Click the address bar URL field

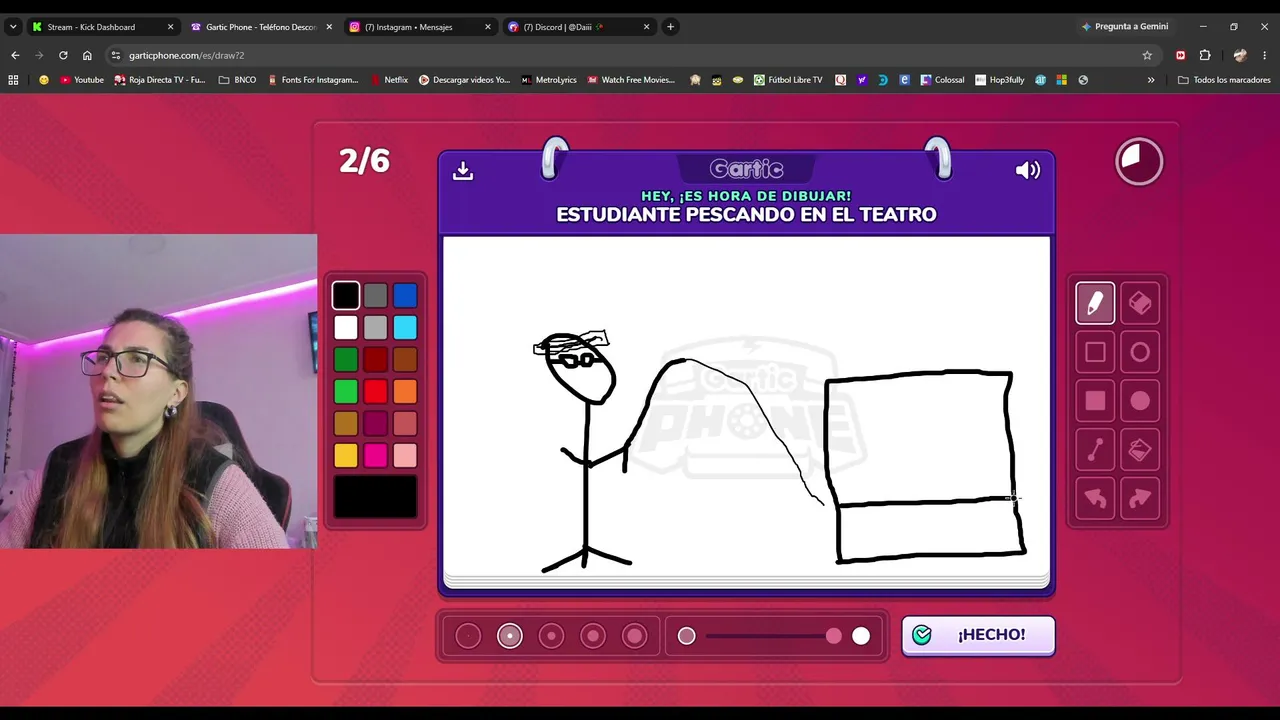point(630,55)
